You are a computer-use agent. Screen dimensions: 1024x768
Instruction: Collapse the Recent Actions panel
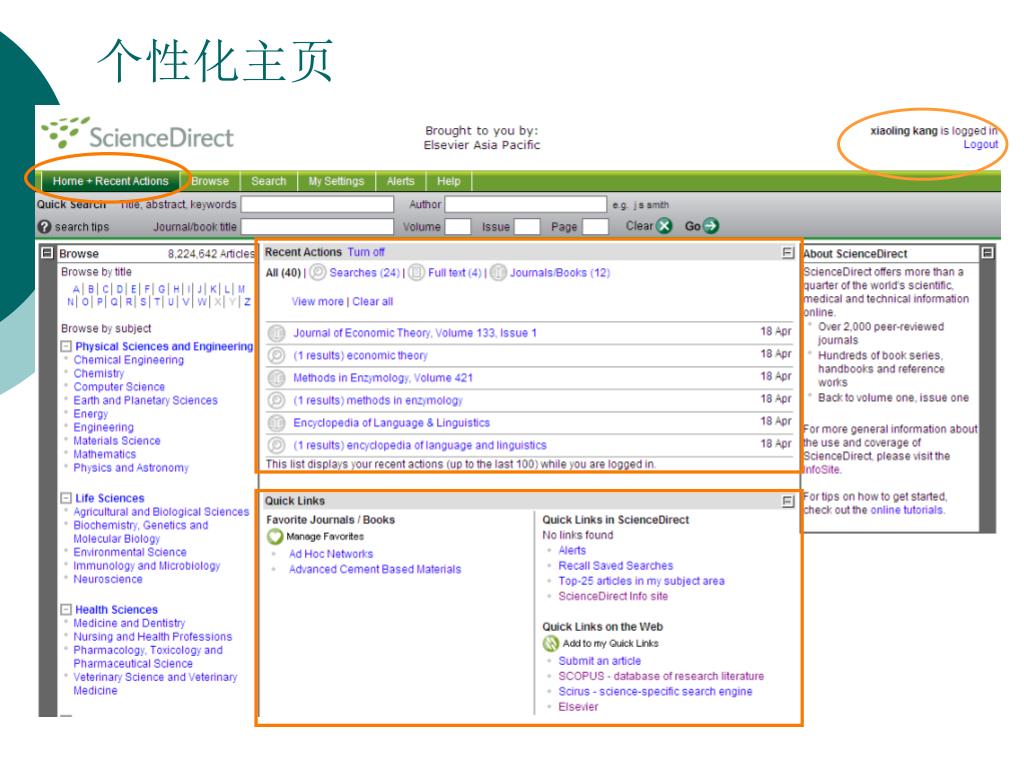click(x=788, y=252)
